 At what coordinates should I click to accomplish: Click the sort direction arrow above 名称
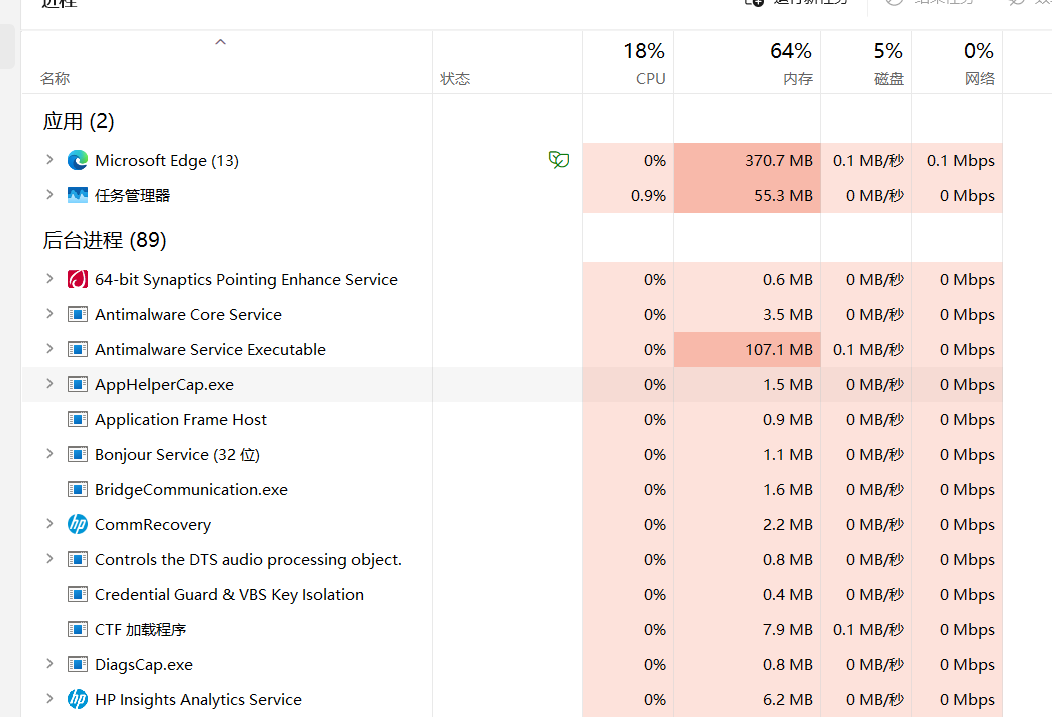coord(220,42)
